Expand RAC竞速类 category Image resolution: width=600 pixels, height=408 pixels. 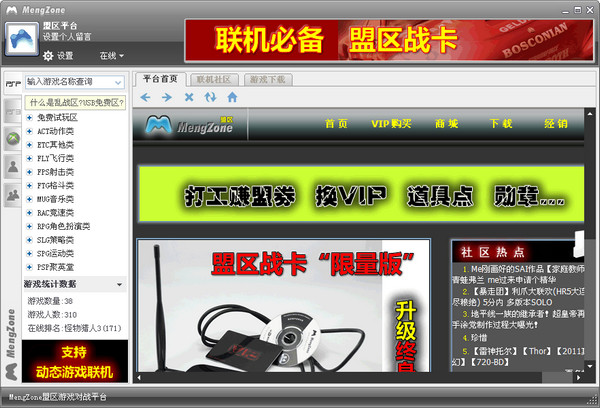point(29,212)
